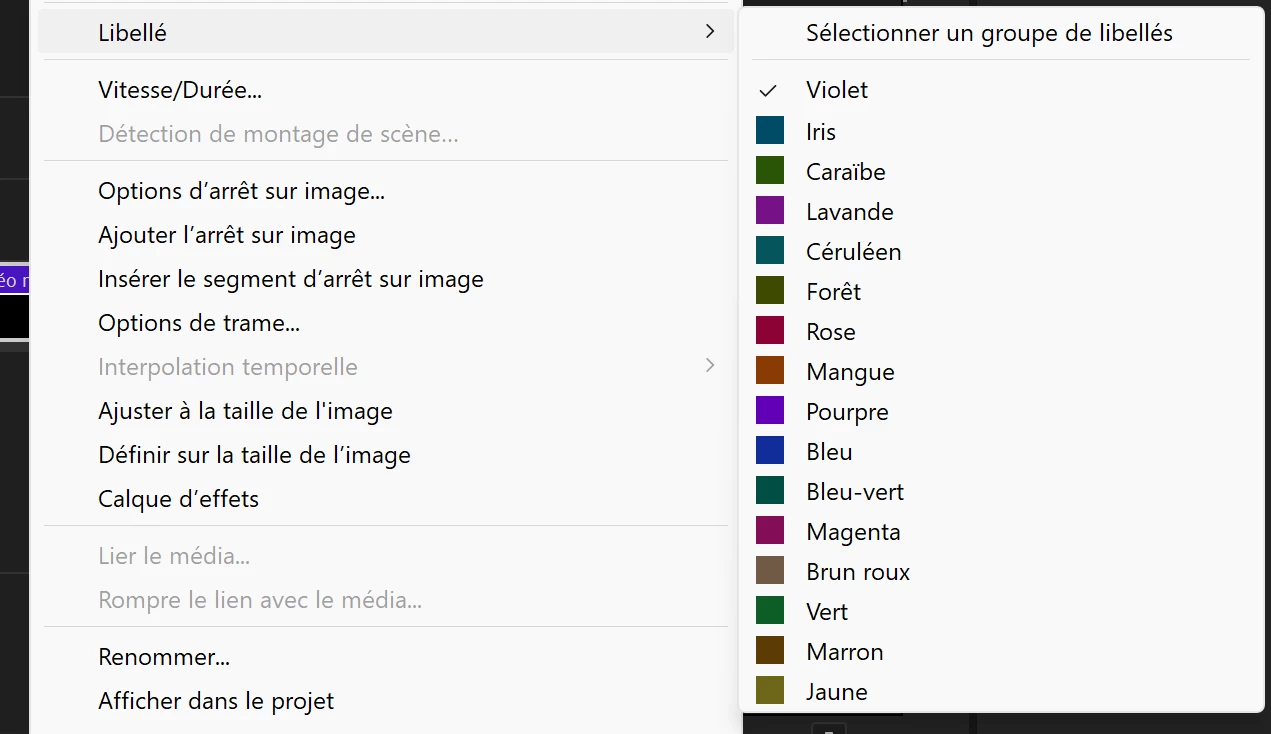Click the Lavande purple swatch

pos(770,211)
